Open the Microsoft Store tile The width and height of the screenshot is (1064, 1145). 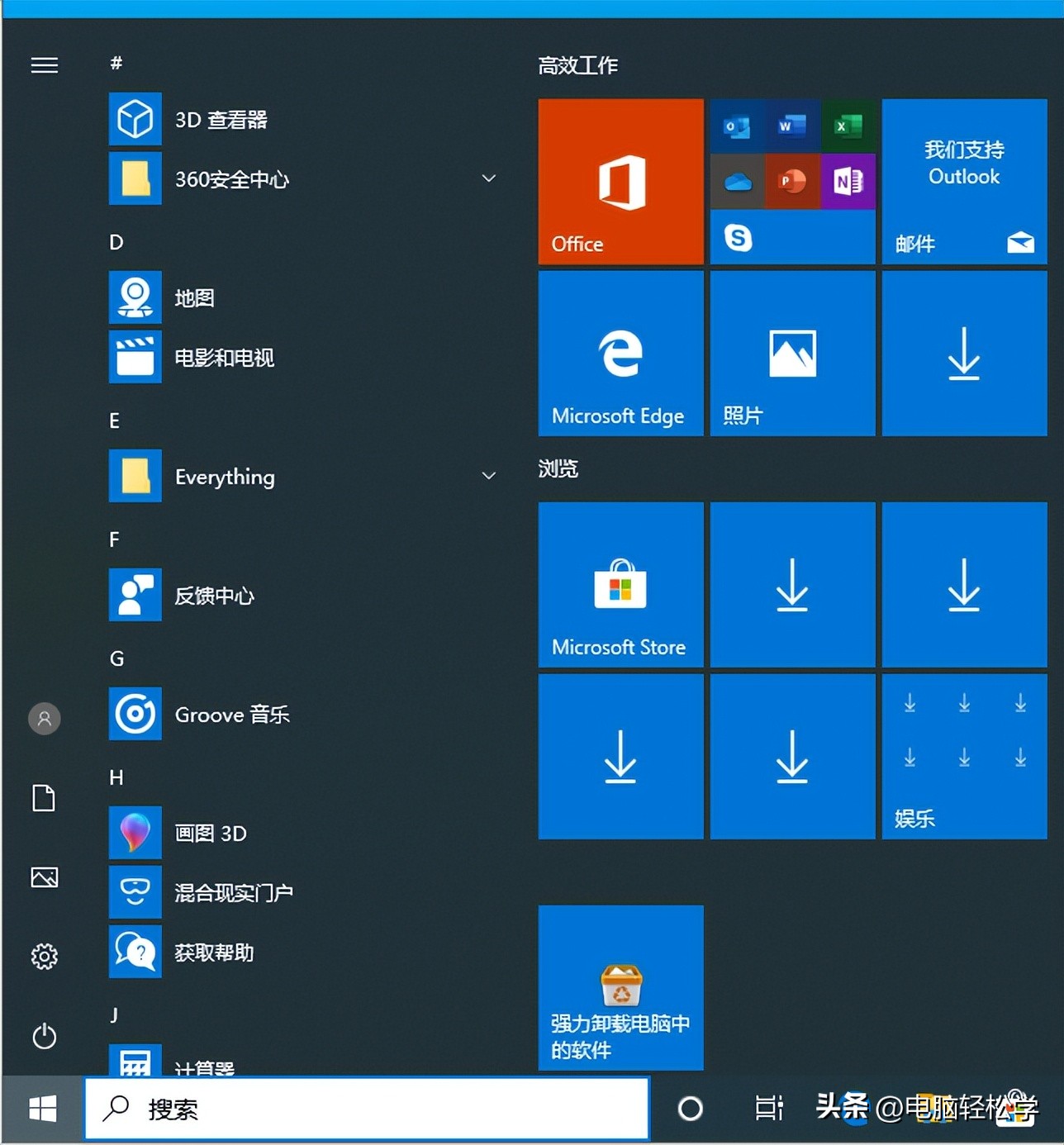pos(621,585)
